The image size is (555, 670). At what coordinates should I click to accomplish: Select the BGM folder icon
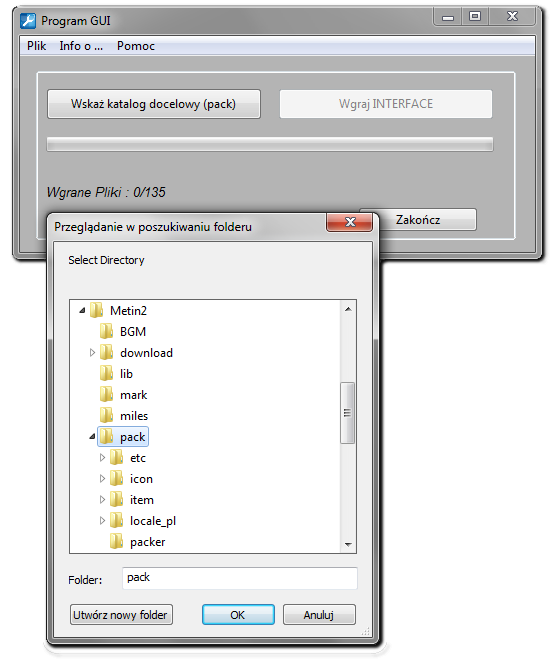pos(106,331)
